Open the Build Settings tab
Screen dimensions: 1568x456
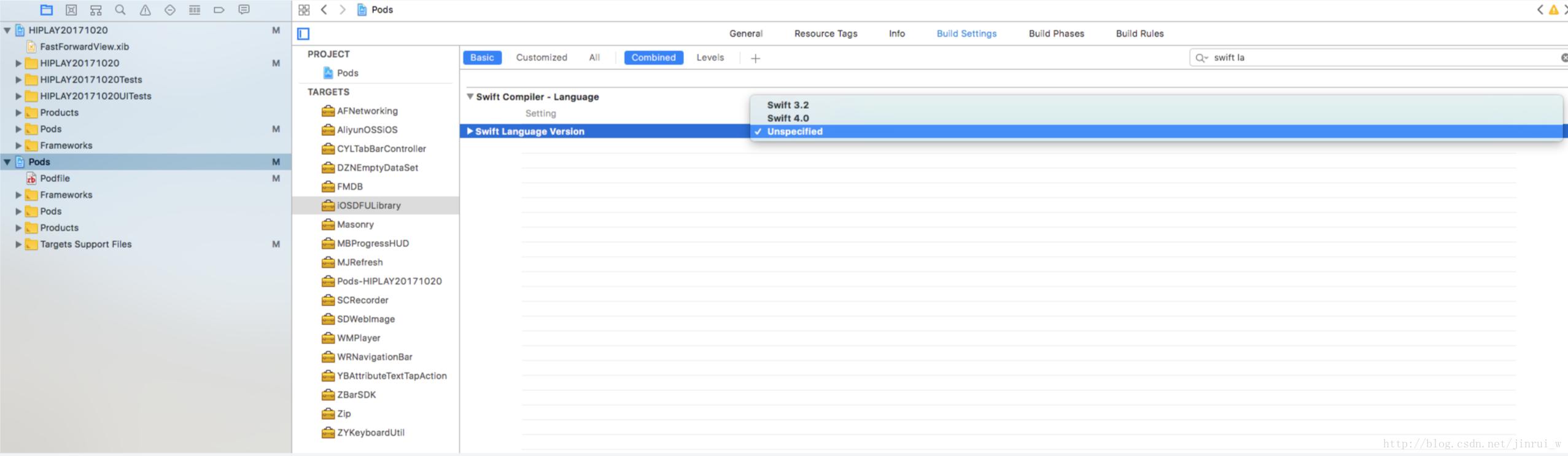966,34
